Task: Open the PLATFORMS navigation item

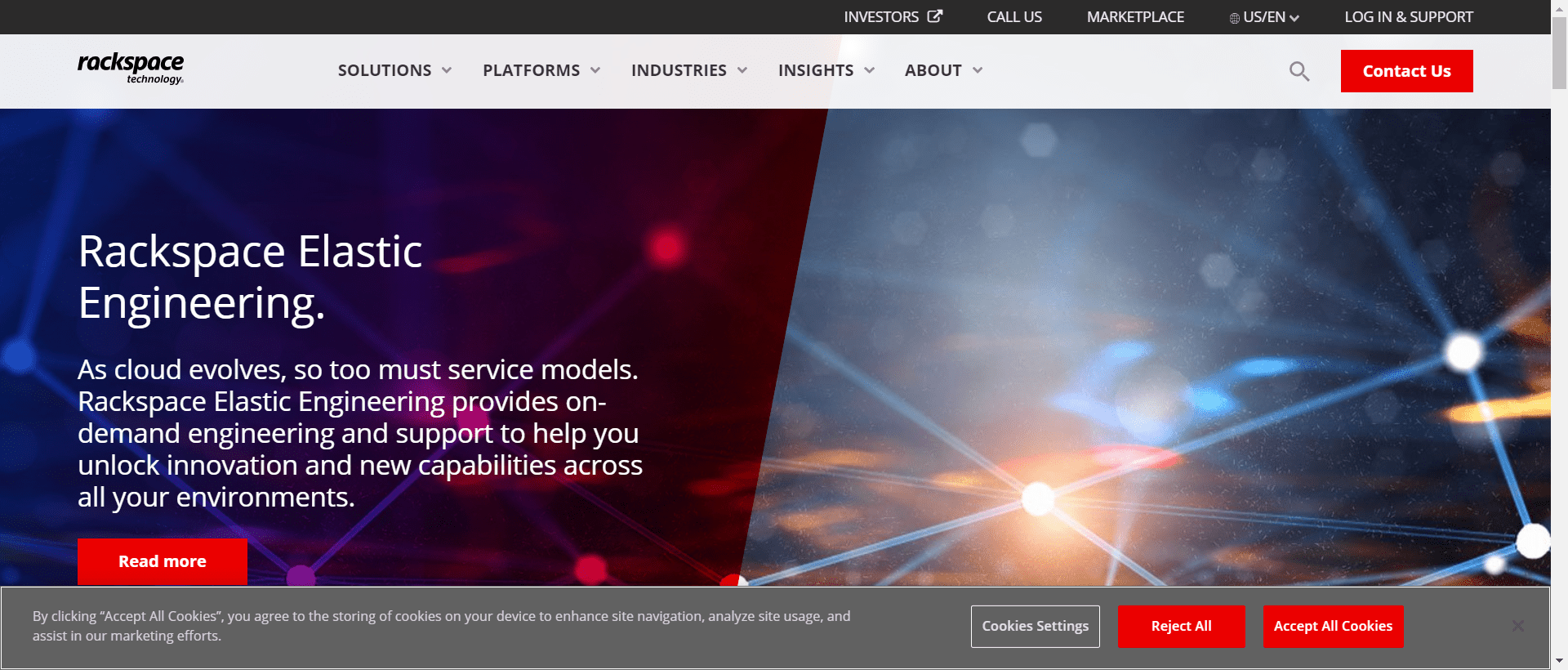Action: point(532,70)
